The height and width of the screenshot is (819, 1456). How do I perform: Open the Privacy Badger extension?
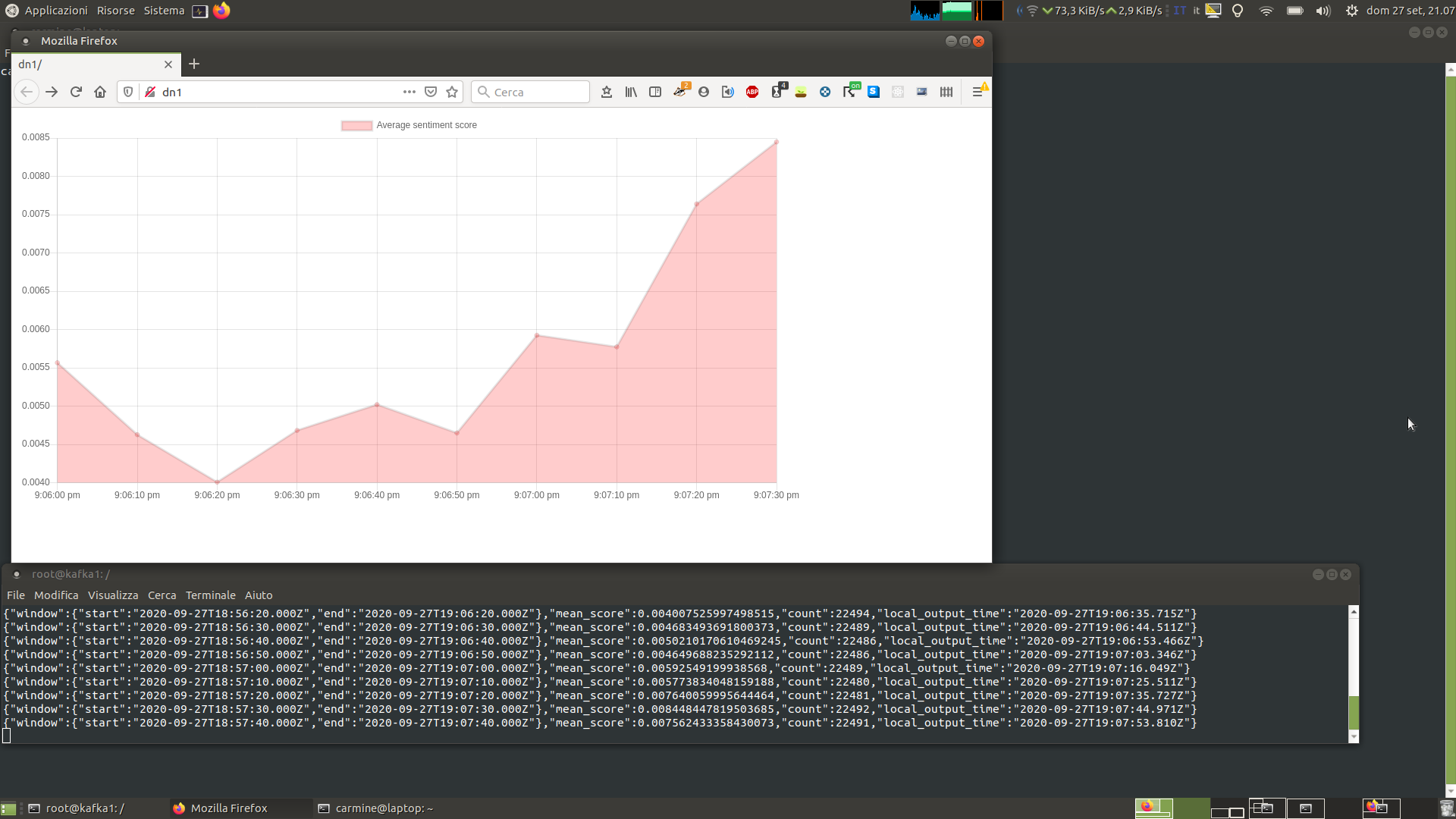point(680,91)
